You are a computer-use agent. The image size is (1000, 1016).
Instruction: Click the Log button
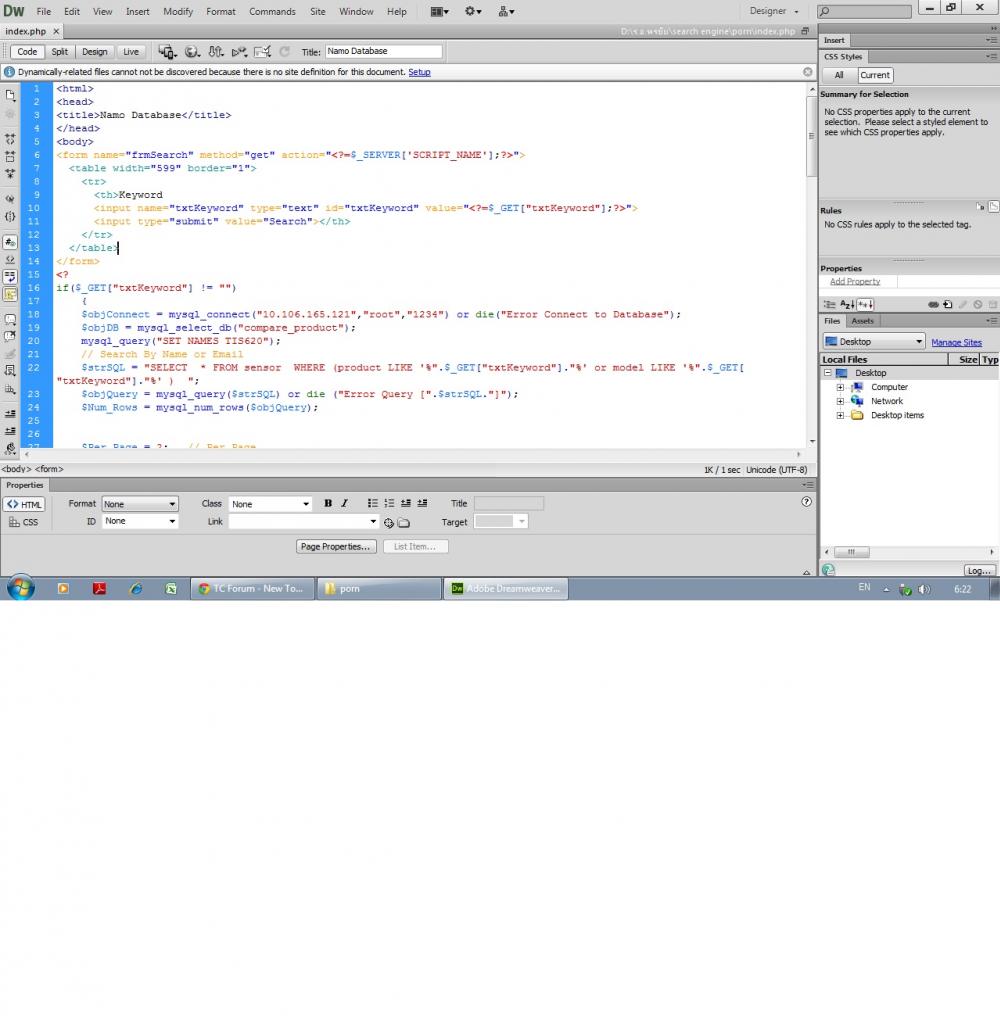tap(979, 570)
